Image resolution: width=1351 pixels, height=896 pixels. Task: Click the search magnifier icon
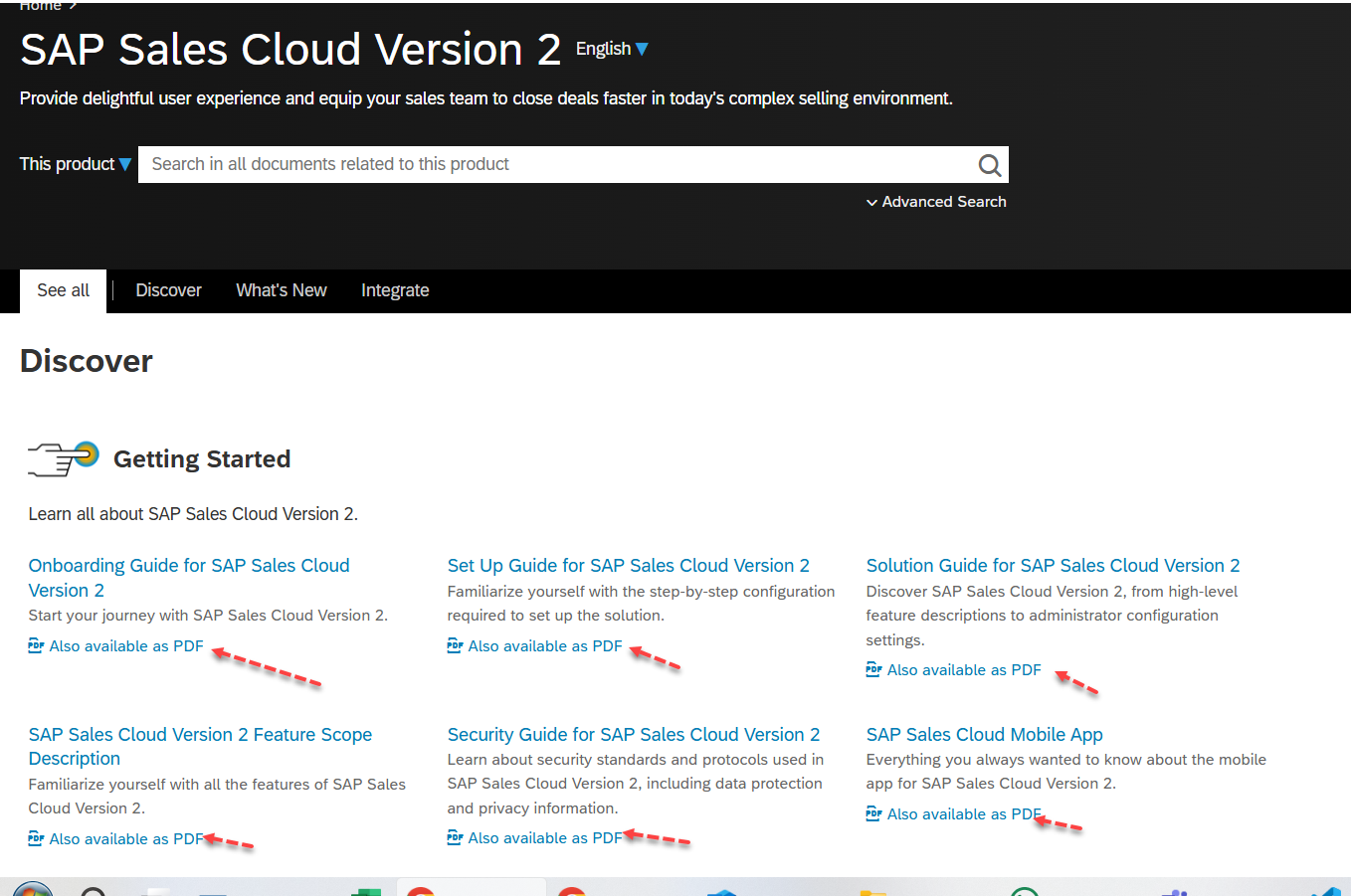(x=989, y=165)
